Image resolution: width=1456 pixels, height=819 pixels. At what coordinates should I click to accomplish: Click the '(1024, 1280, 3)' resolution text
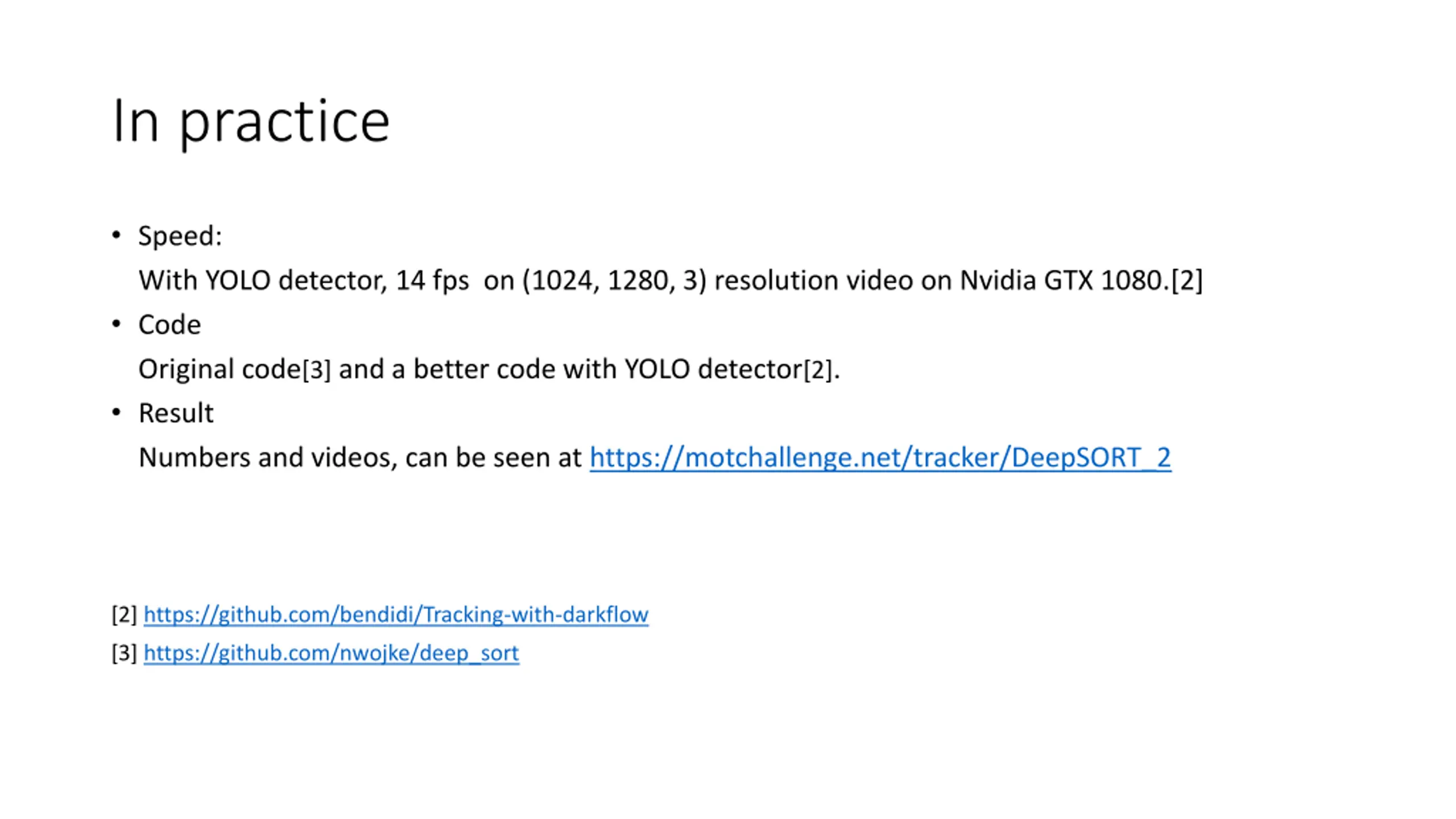(614, 280)
